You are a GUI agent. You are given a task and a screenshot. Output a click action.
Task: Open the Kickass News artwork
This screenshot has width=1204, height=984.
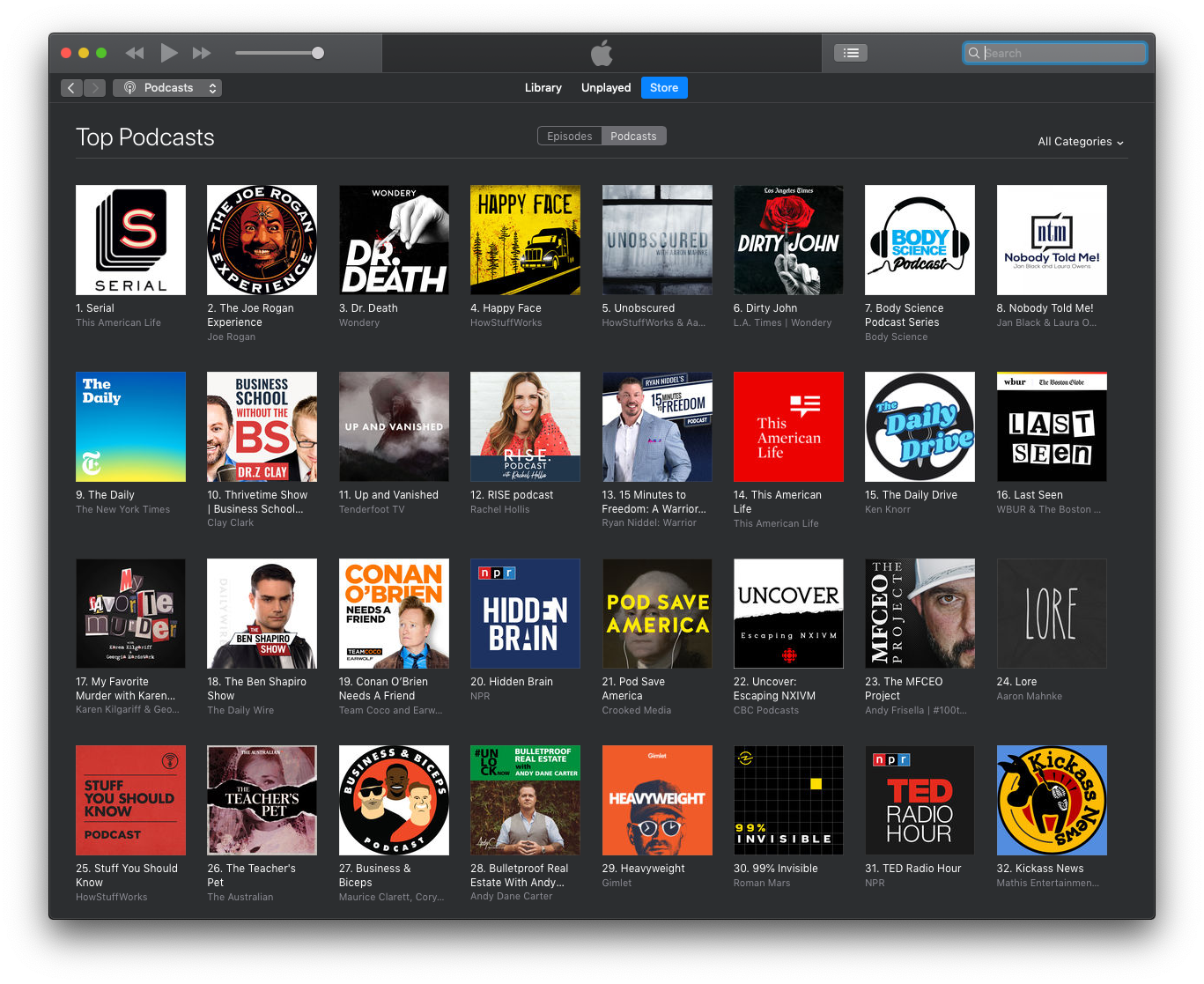[x=1052, y=800]
